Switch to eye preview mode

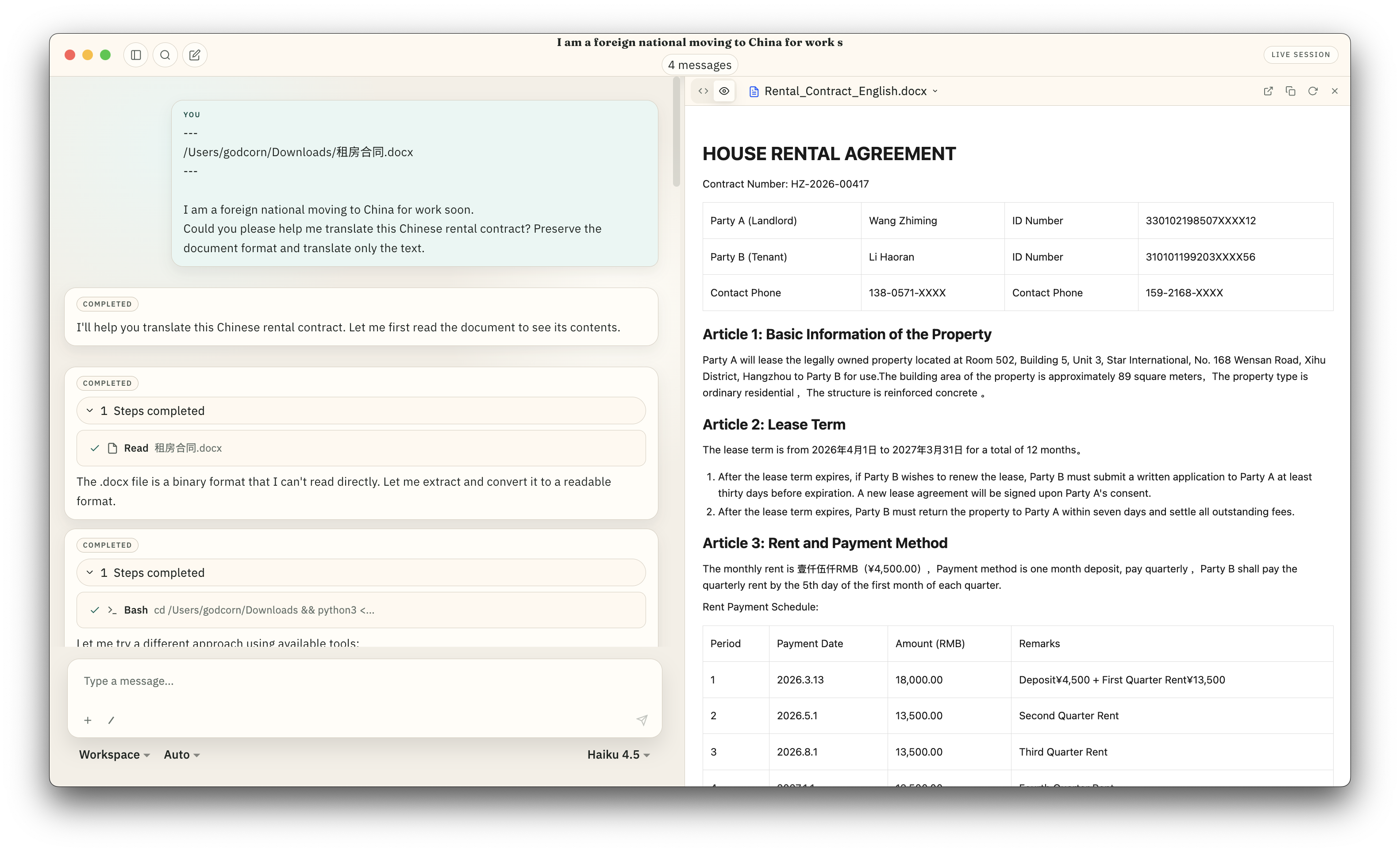click(x=724, y=91)
